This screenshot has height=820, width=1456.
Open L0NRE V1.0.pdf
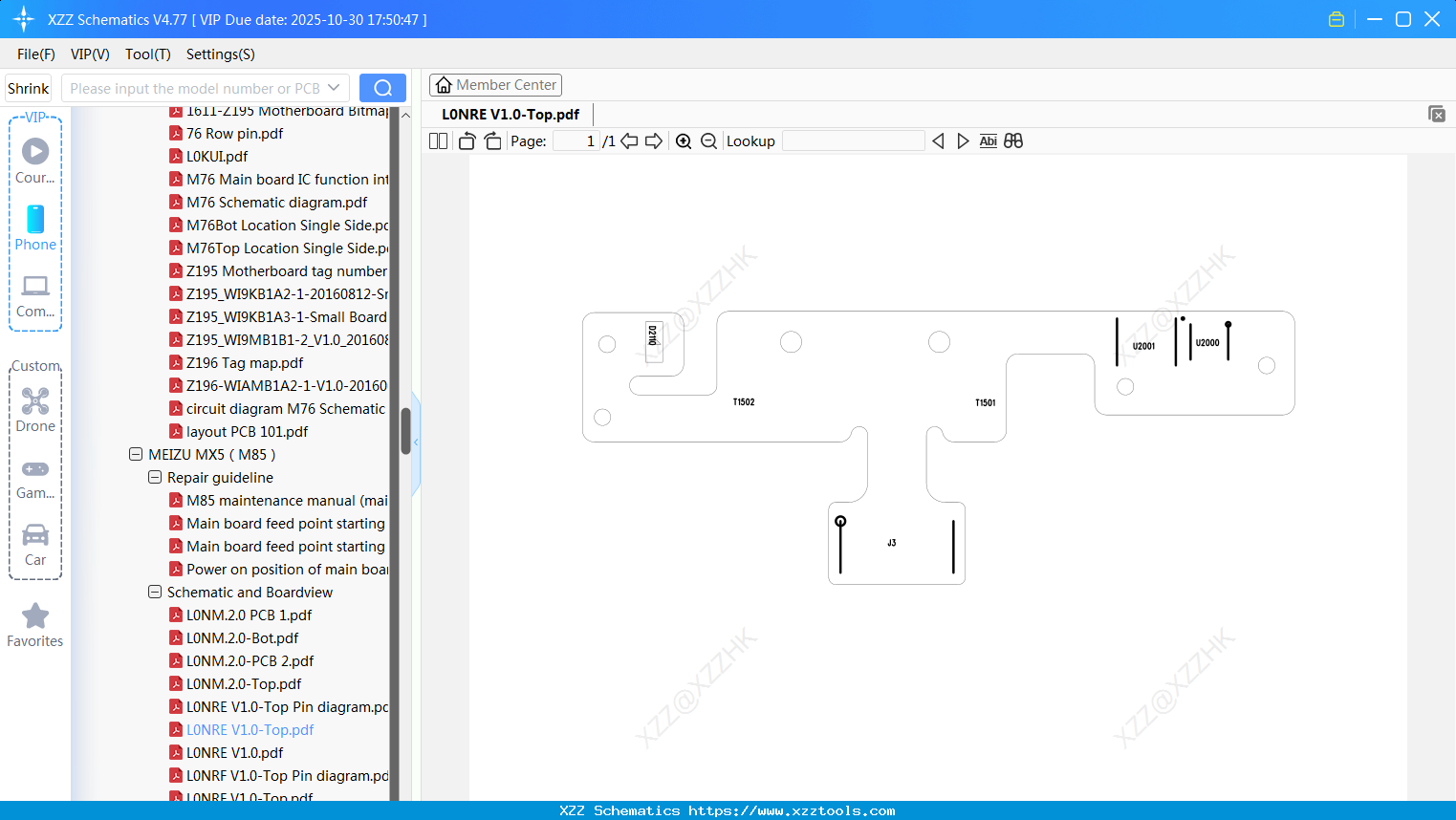coord(234,753)
